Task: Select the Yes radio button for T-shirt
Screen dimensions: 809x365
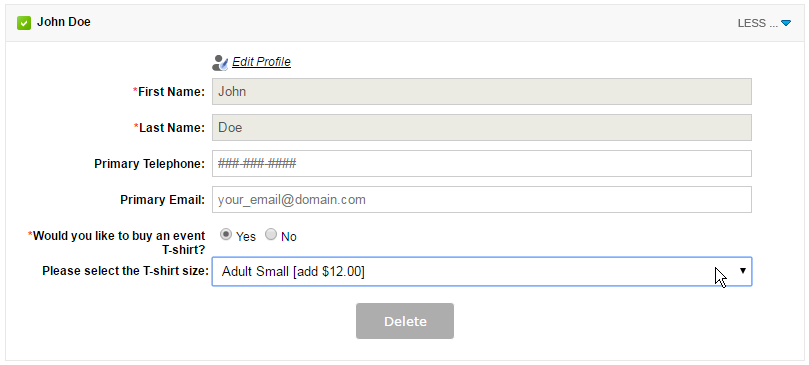Action: click(x=225, y=234)
